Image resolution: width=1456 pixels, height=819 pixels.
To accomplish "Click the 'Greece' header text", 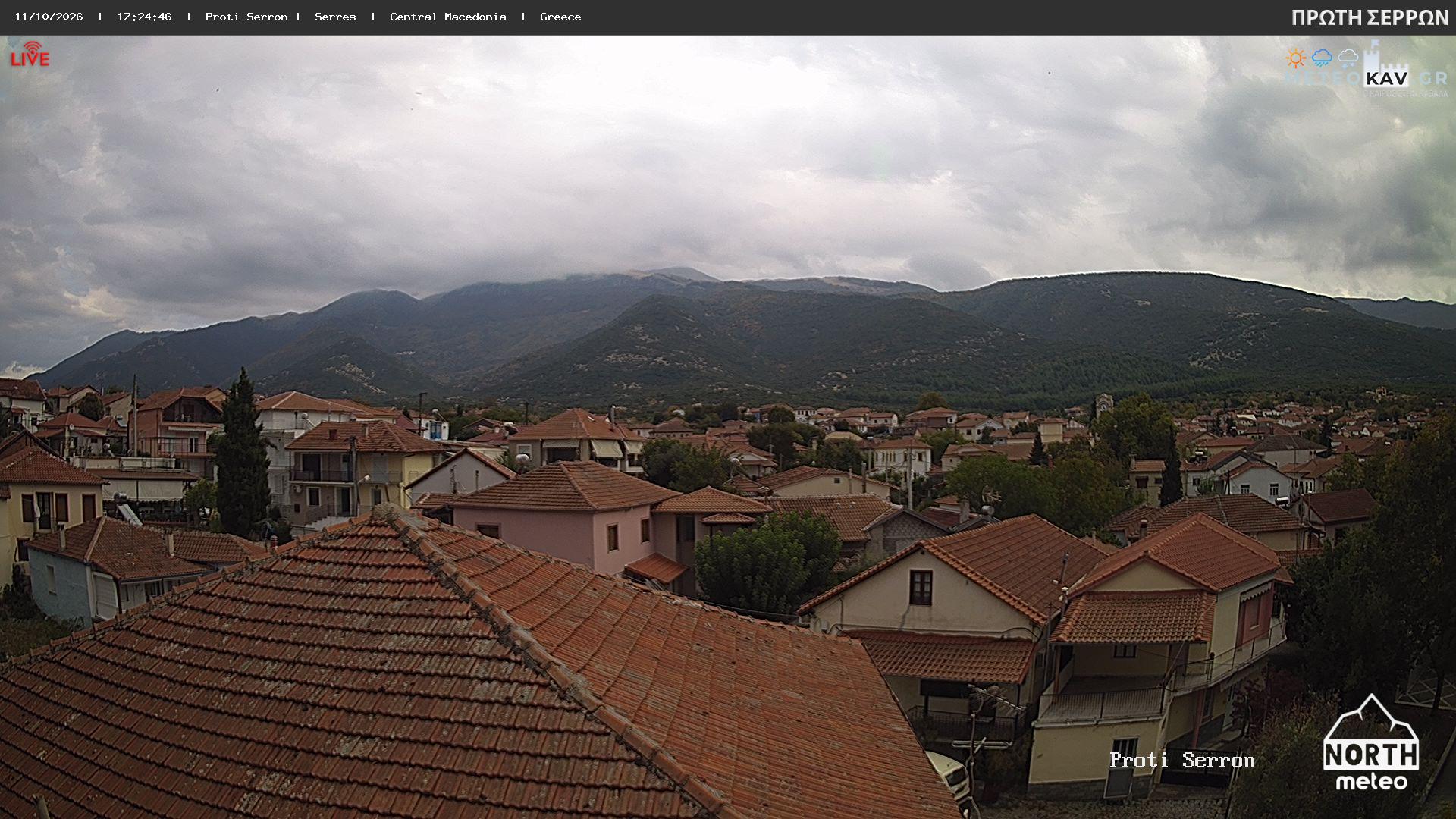I will (560, 17).
